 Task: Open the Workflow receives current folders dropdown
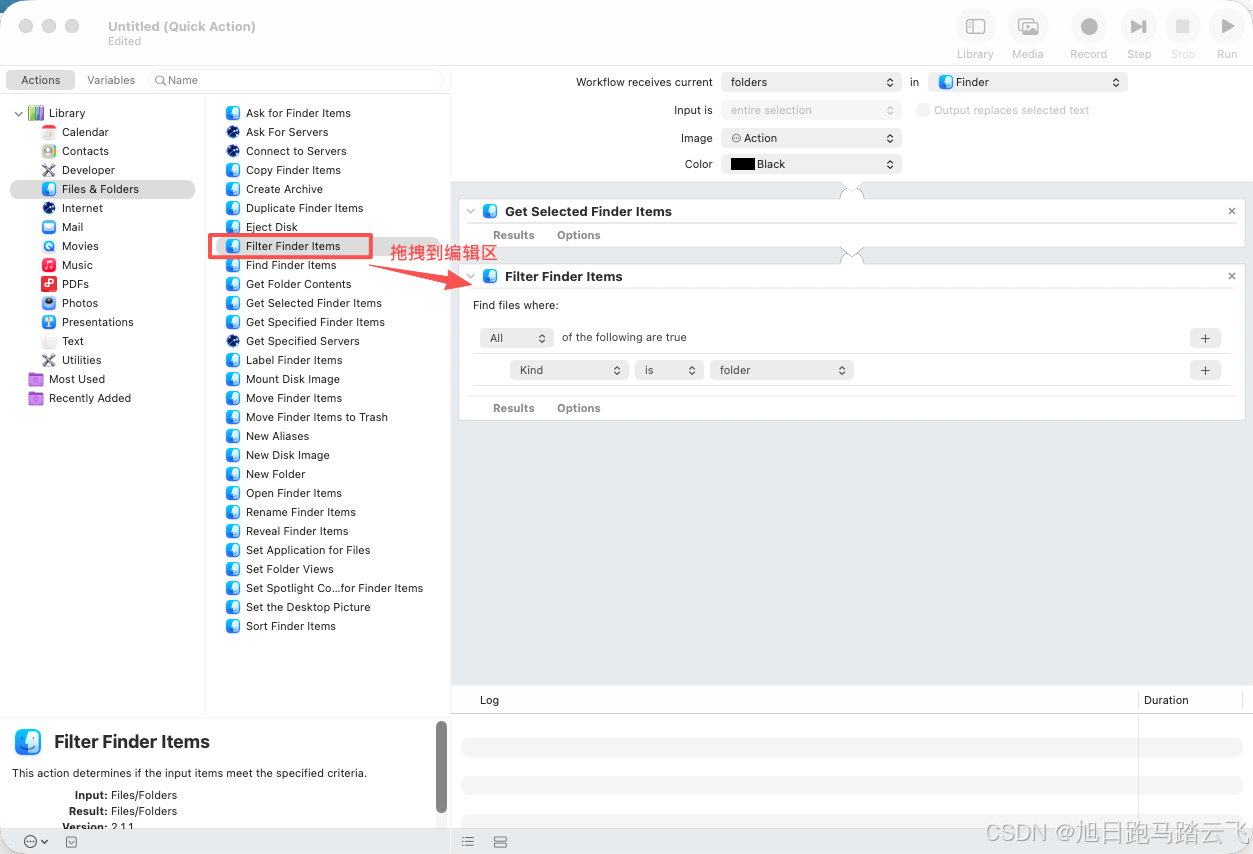[x=811, y=82]
